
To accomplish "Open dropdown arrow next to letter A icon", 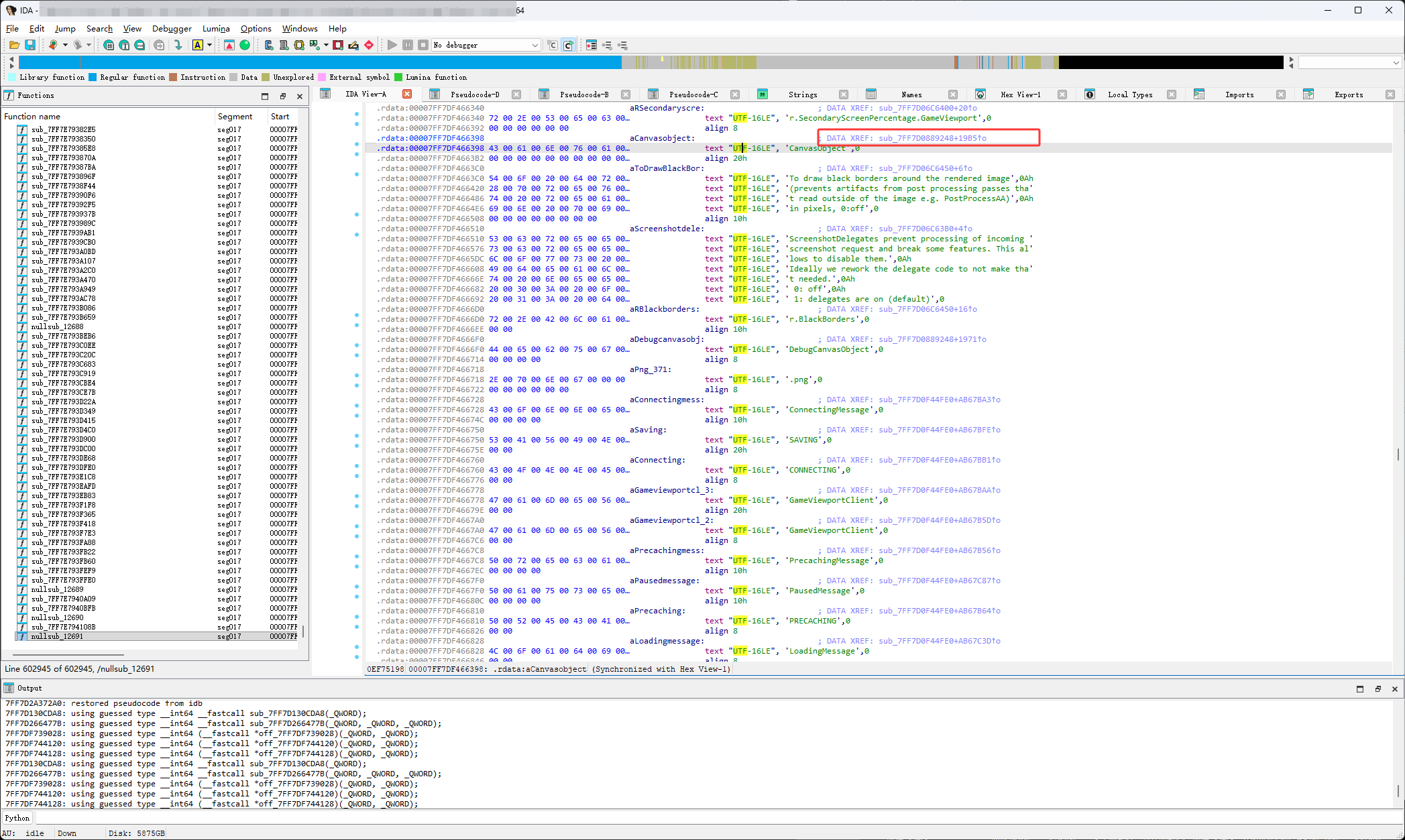I will pyautogui.click(x=209, y=45).
